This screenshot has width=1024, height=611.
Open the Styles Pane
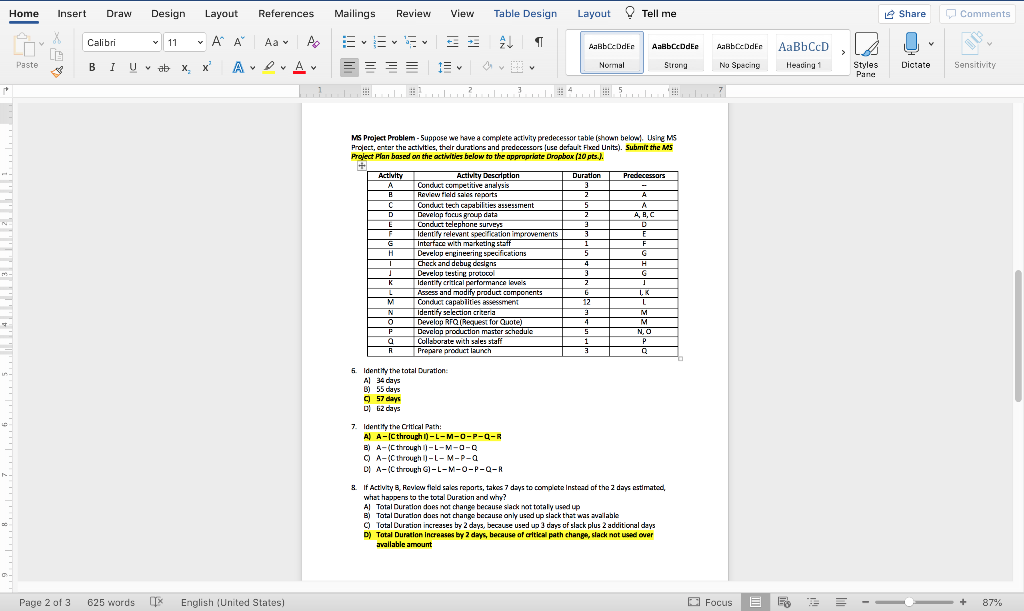(866, 52)
